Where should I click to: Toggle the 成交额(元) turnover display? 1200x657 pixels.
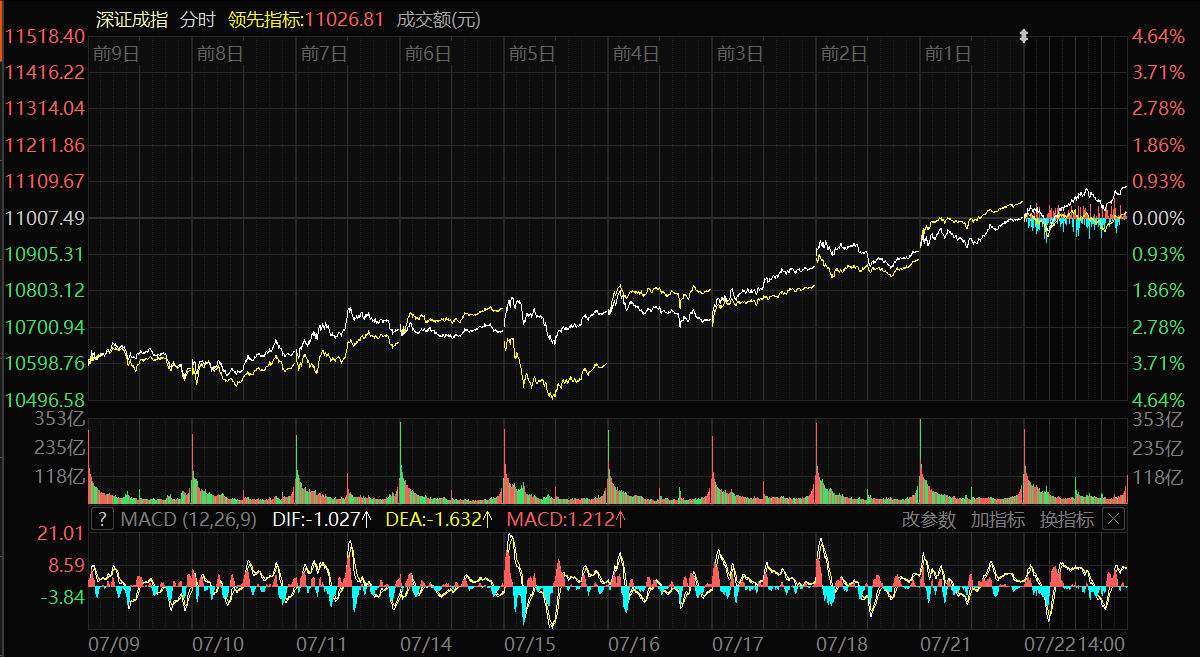[438, 20]
